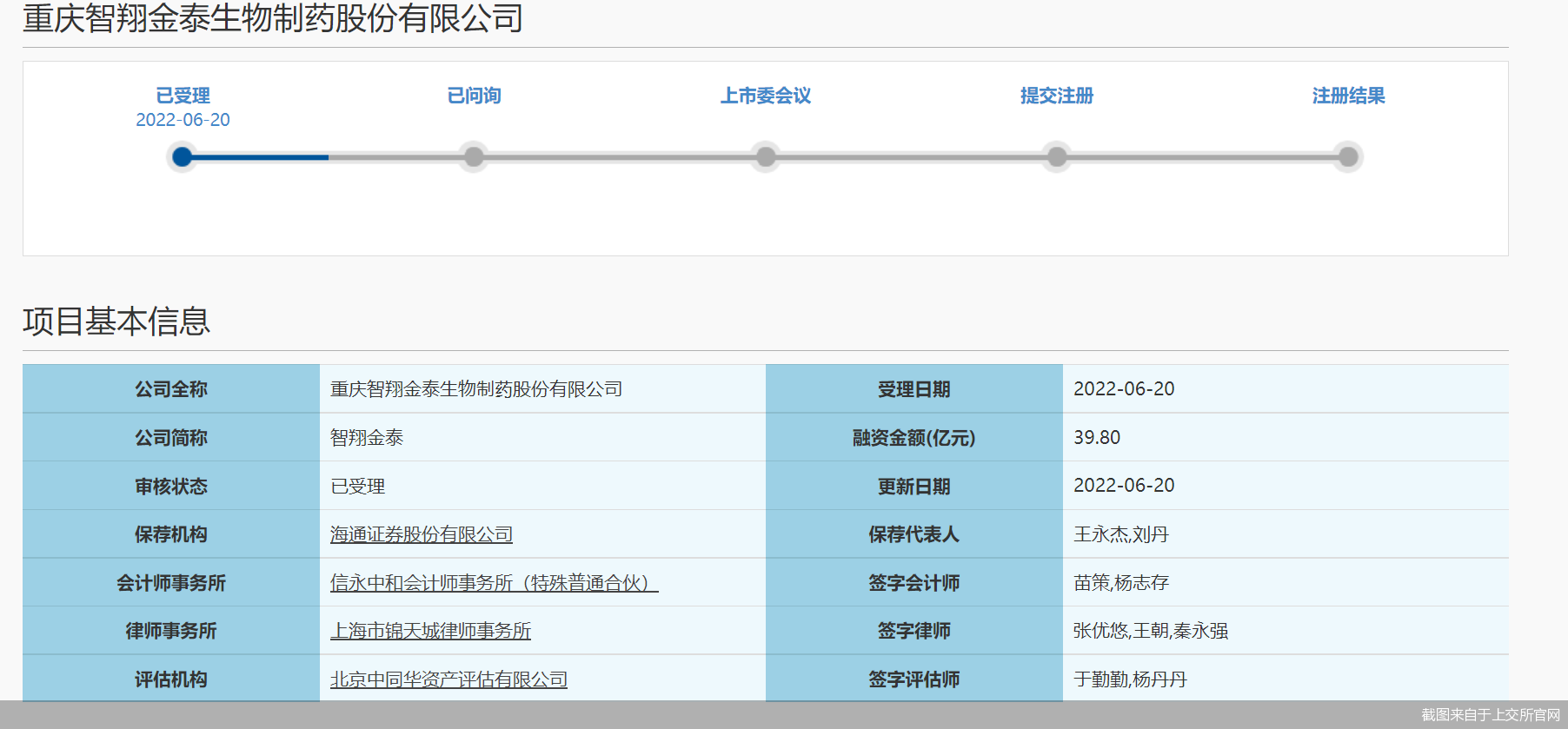The image size is (1568, 729).
Task: Select the 注册结果 stage label
Action: coord(1348,96)
